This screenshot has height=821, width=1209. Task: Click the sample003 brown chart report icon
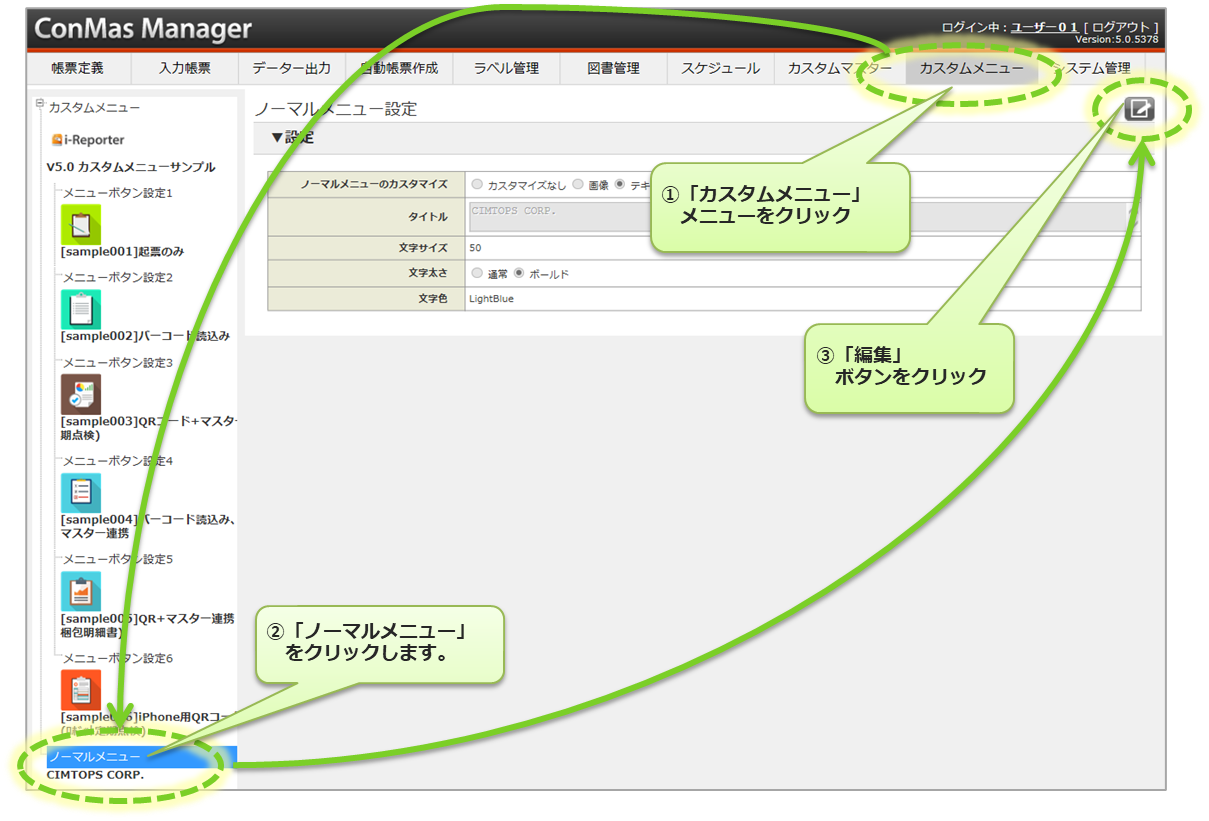(81, 395)
